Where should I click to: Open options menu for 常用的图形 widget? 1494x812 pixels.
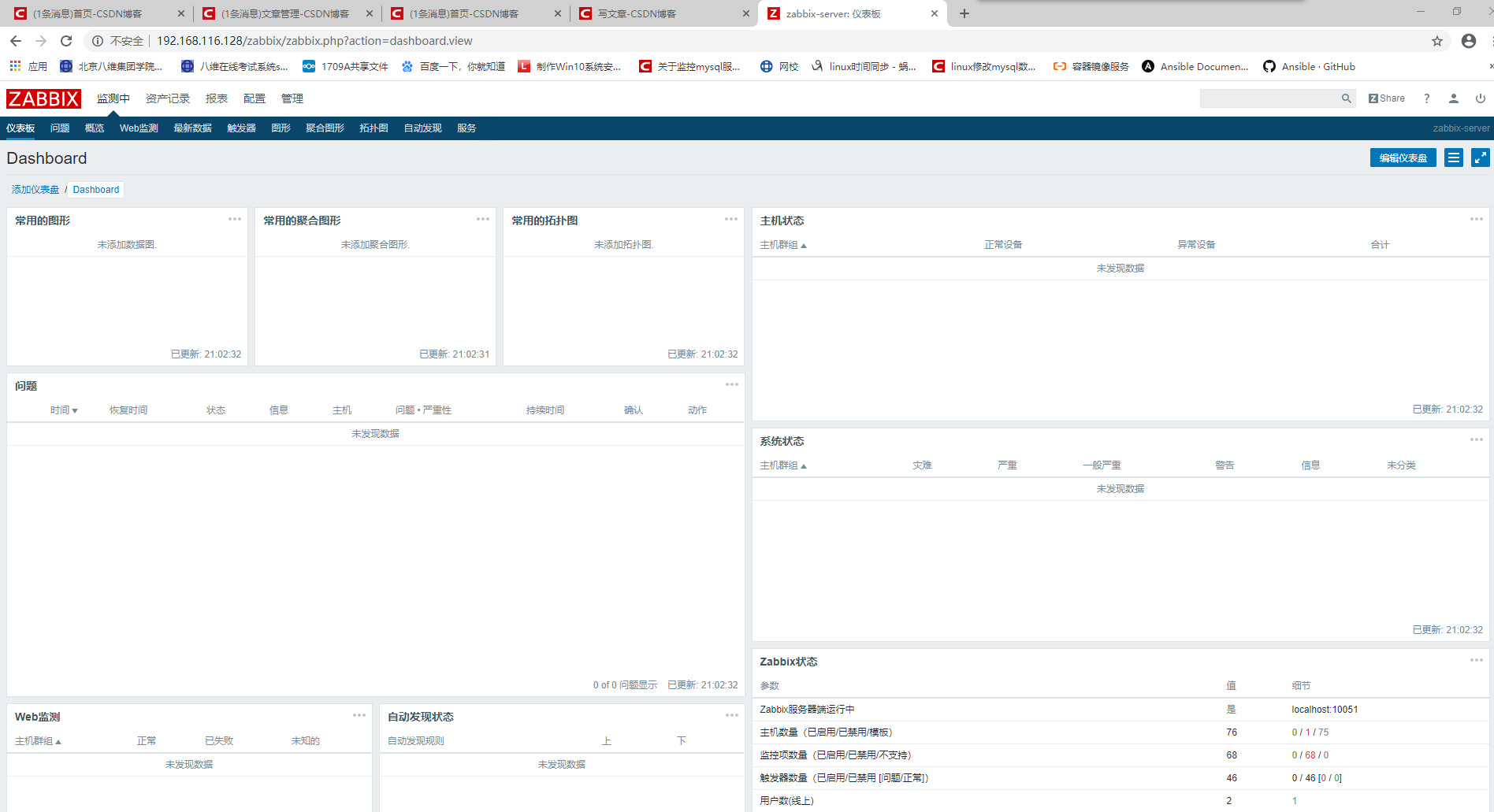pyautogui.click(x=235, y=220)
